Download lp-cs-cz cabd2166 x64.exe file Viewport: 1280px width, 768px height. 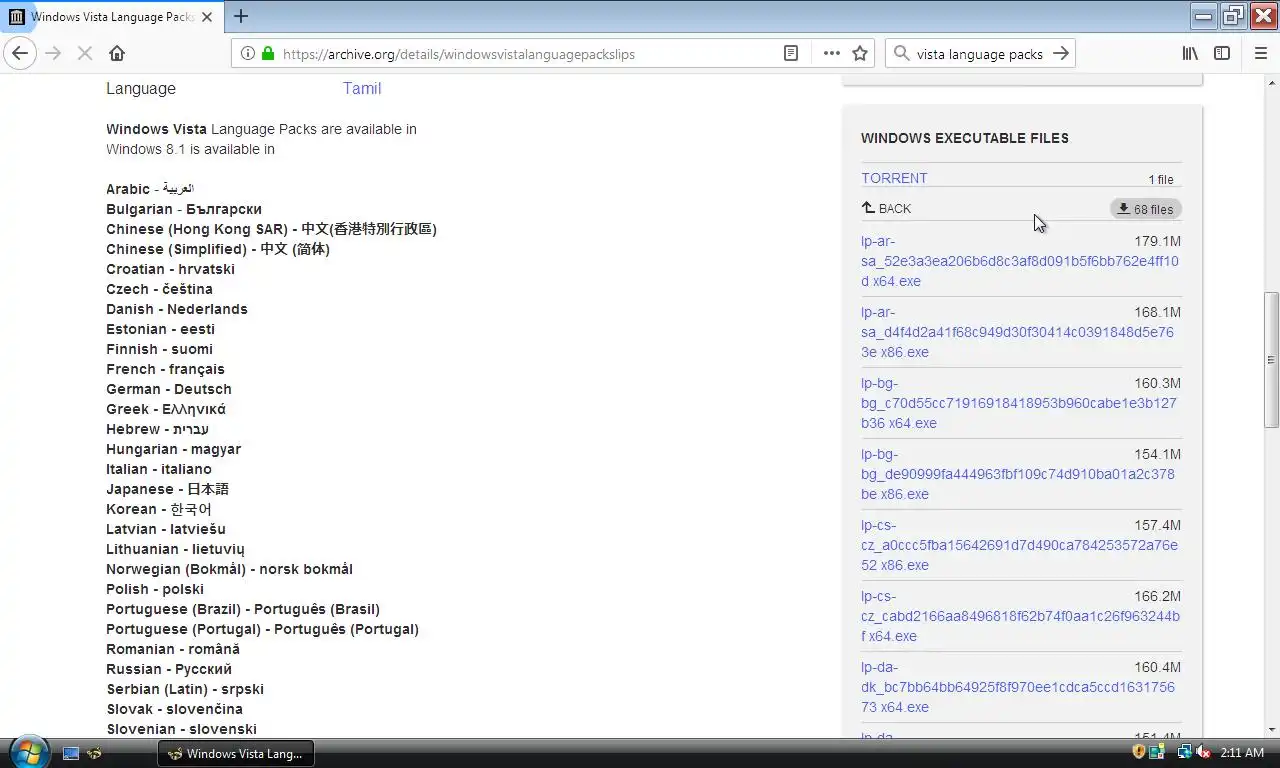[x=1020, y=616]
